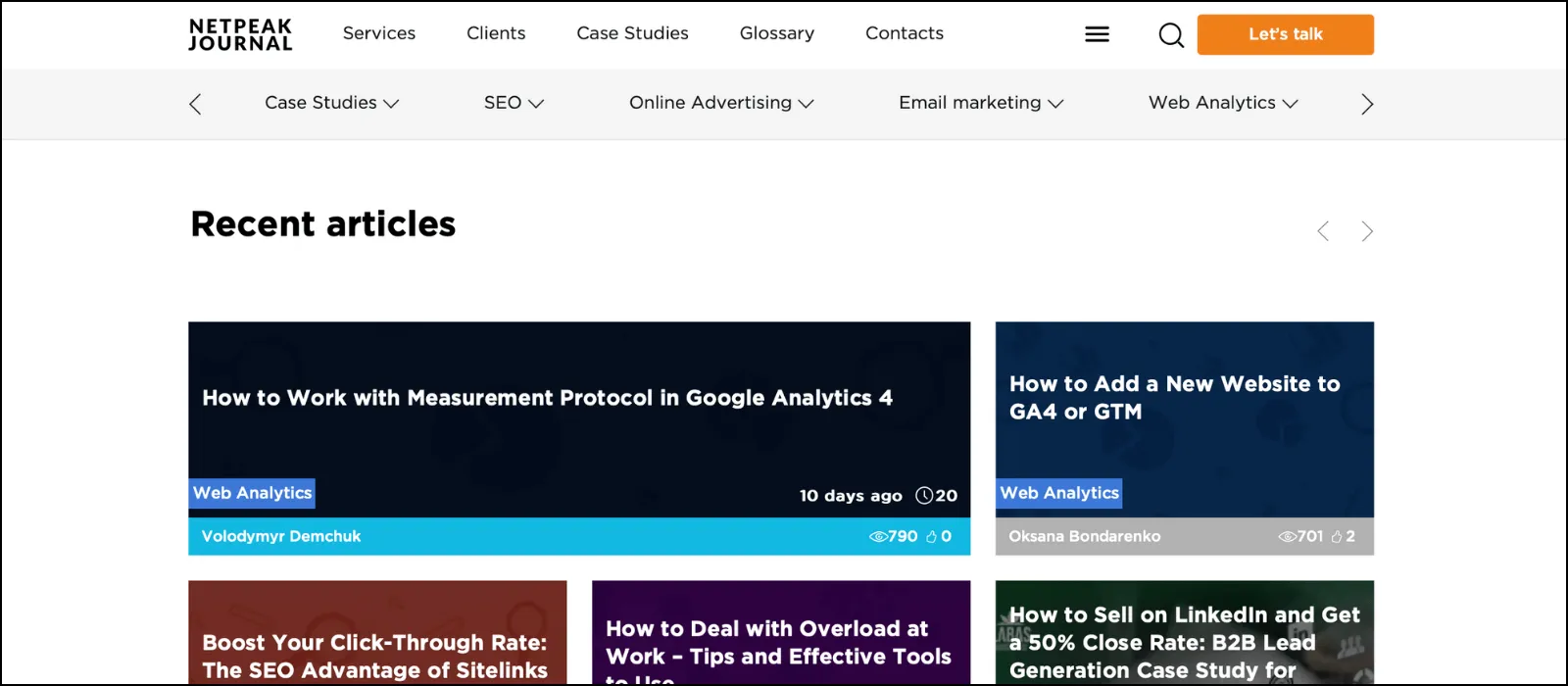Like the GA4 or GTM article thumbs-up
This screenshot has width=1568, height=686.
(x=1337, y=536)
